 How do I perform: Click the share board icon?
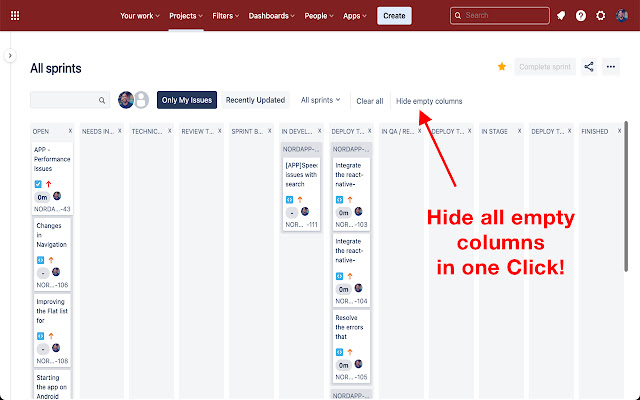click(x=589, y=67)
